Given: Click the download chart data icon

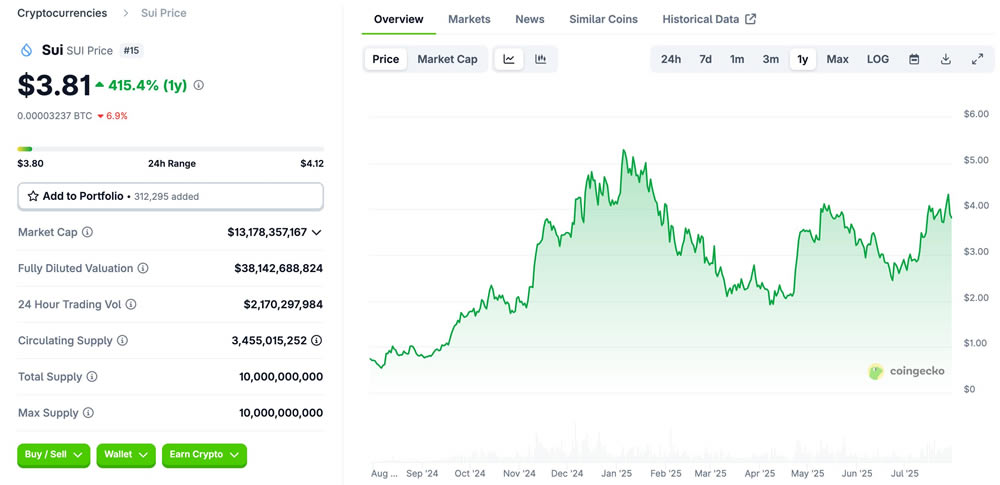Looking at the screenshot, I should [x=946, y=59].
